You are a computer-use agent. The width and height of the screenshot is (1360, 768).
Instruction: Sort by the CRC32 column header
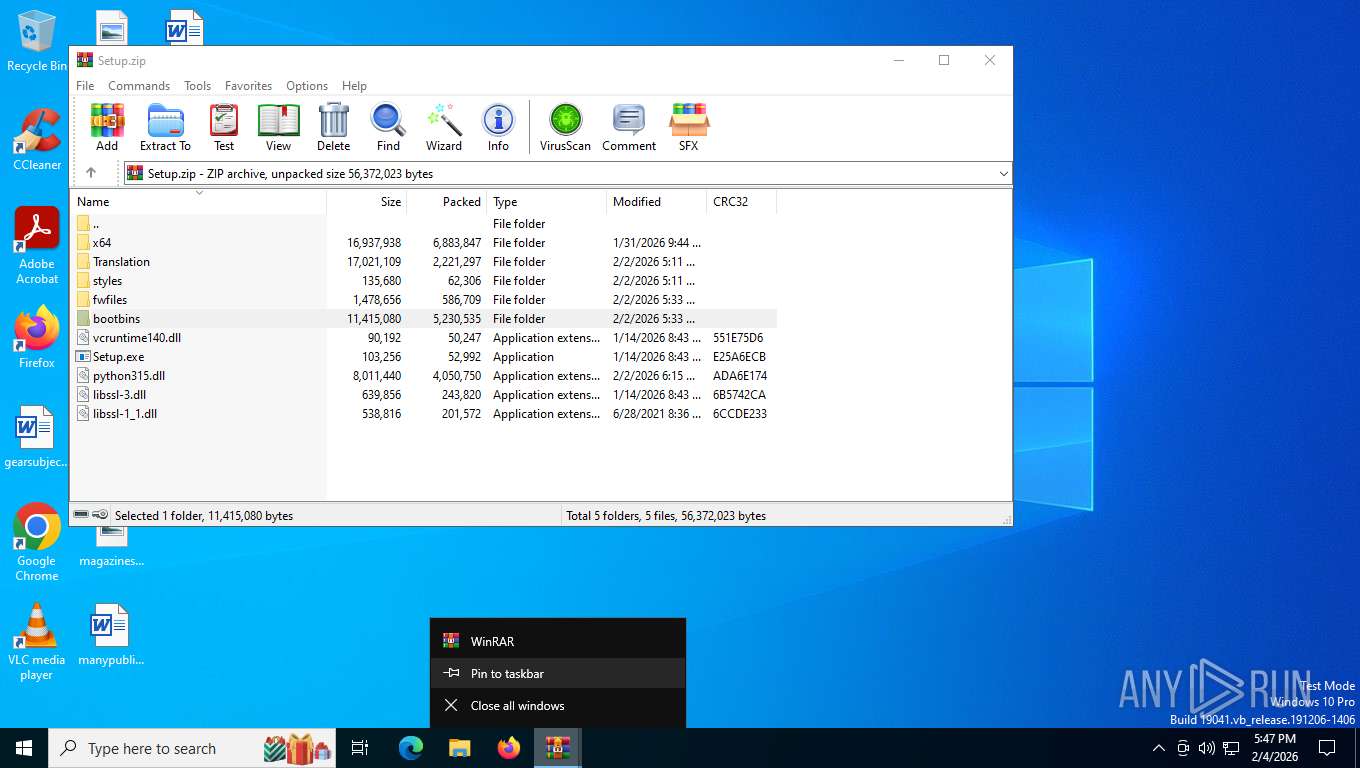coord(741,202)
